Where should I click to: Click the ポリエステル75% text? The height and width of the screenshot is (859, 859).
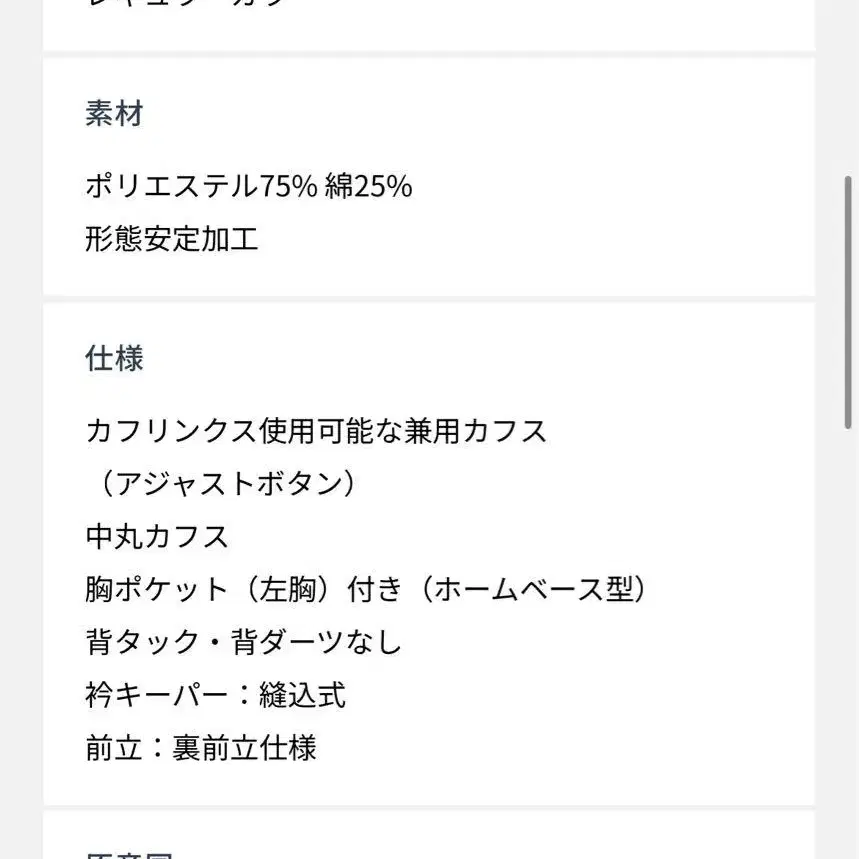tap(200, 186)
